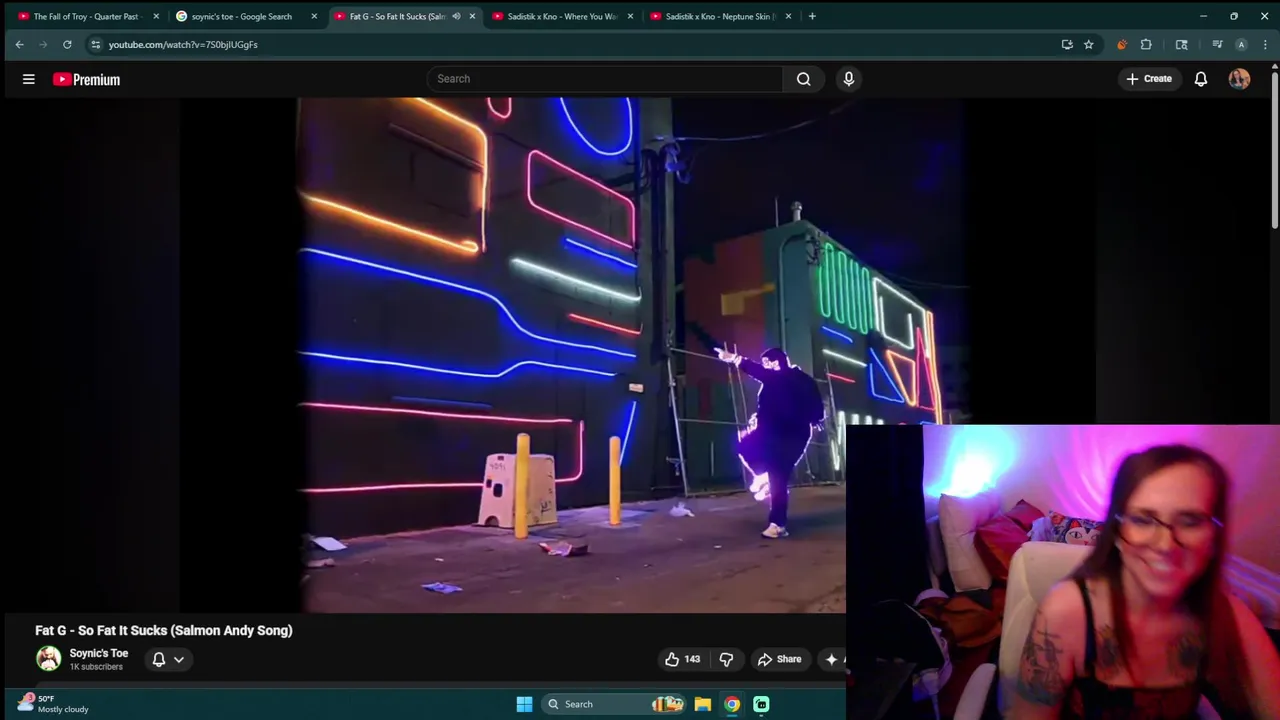Go back using the browser back arrow
Screen dimensions: 1280x720
tap(19, 44)
